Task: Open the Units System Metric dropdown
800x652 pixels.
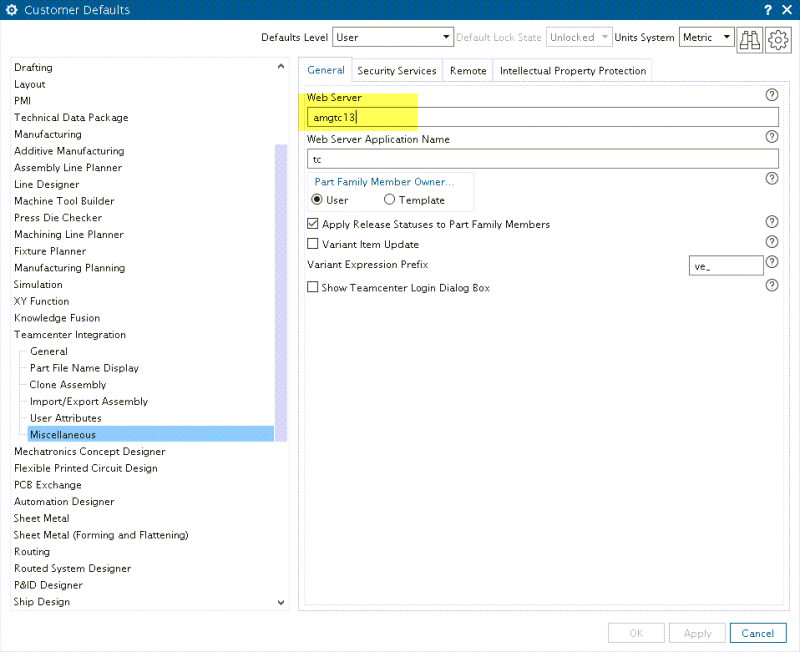Action: (x=706, y=37)
